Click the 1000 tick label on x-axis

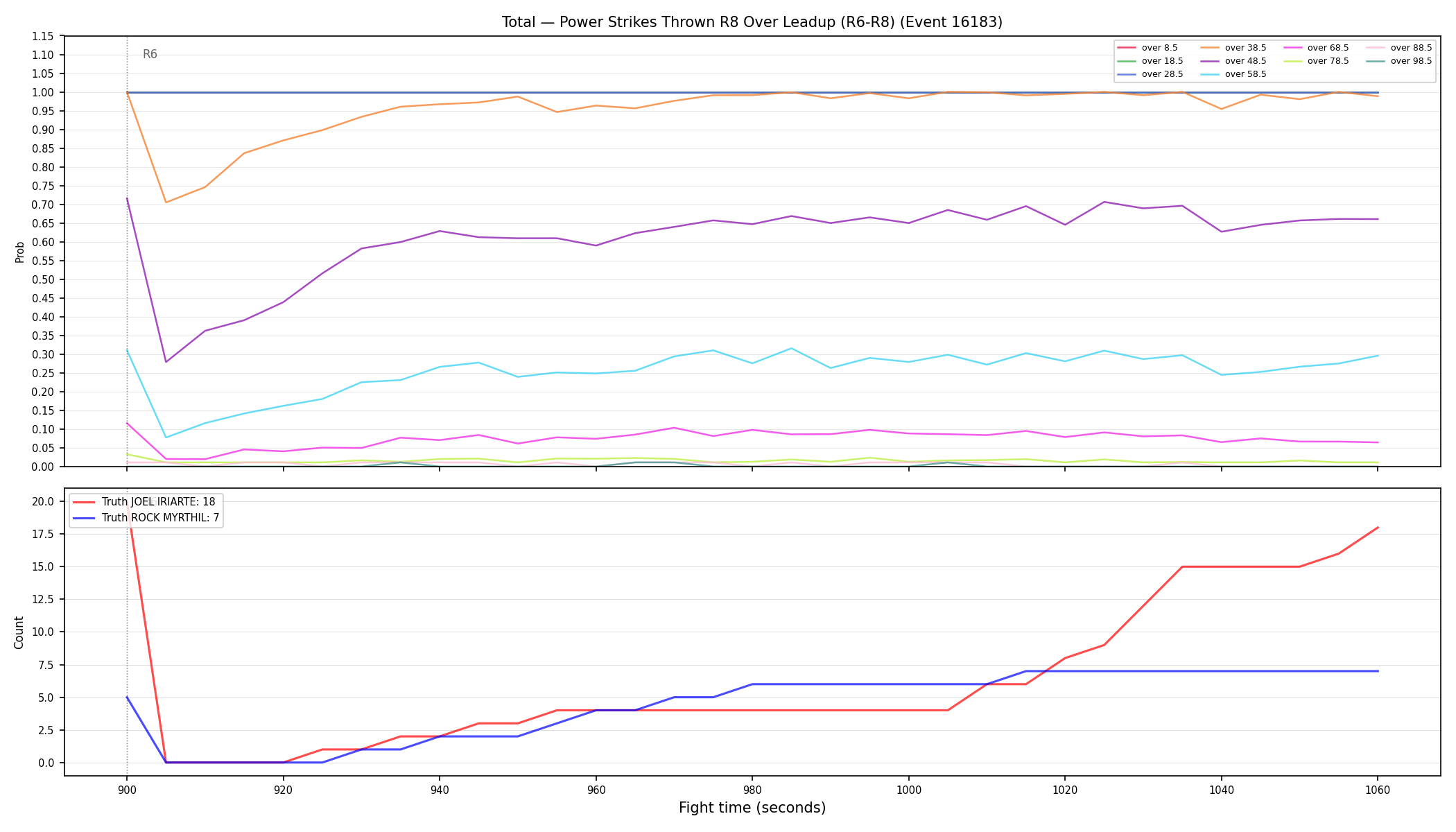pyautogui.click(x=908, y=789)
